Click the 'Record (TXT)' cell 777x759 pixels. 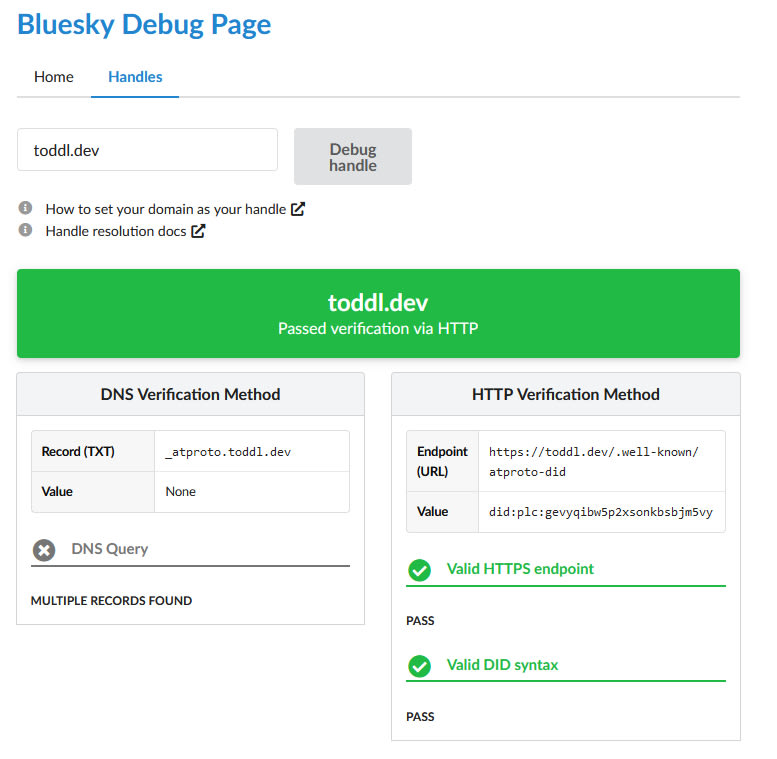pyautogui.click(x=93, y=451)
